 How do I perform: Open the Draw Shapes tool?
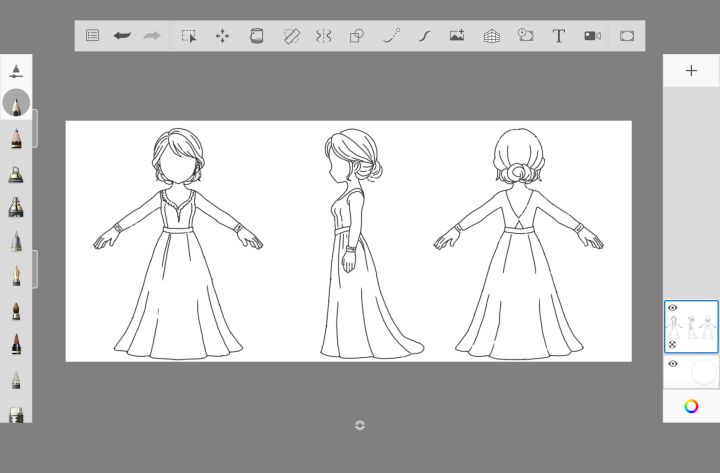tap(357, 36)
